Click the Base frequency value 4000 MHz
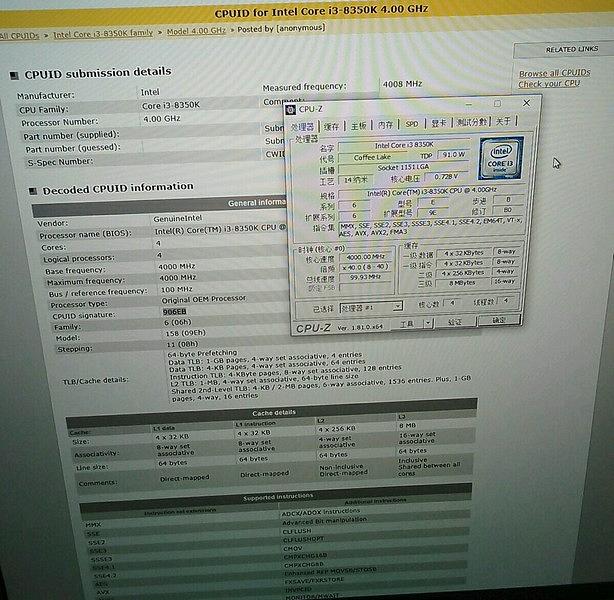Image resolution: width=614 pixels, height=600 pixels. pyautogui.click(x=177, y=266)
